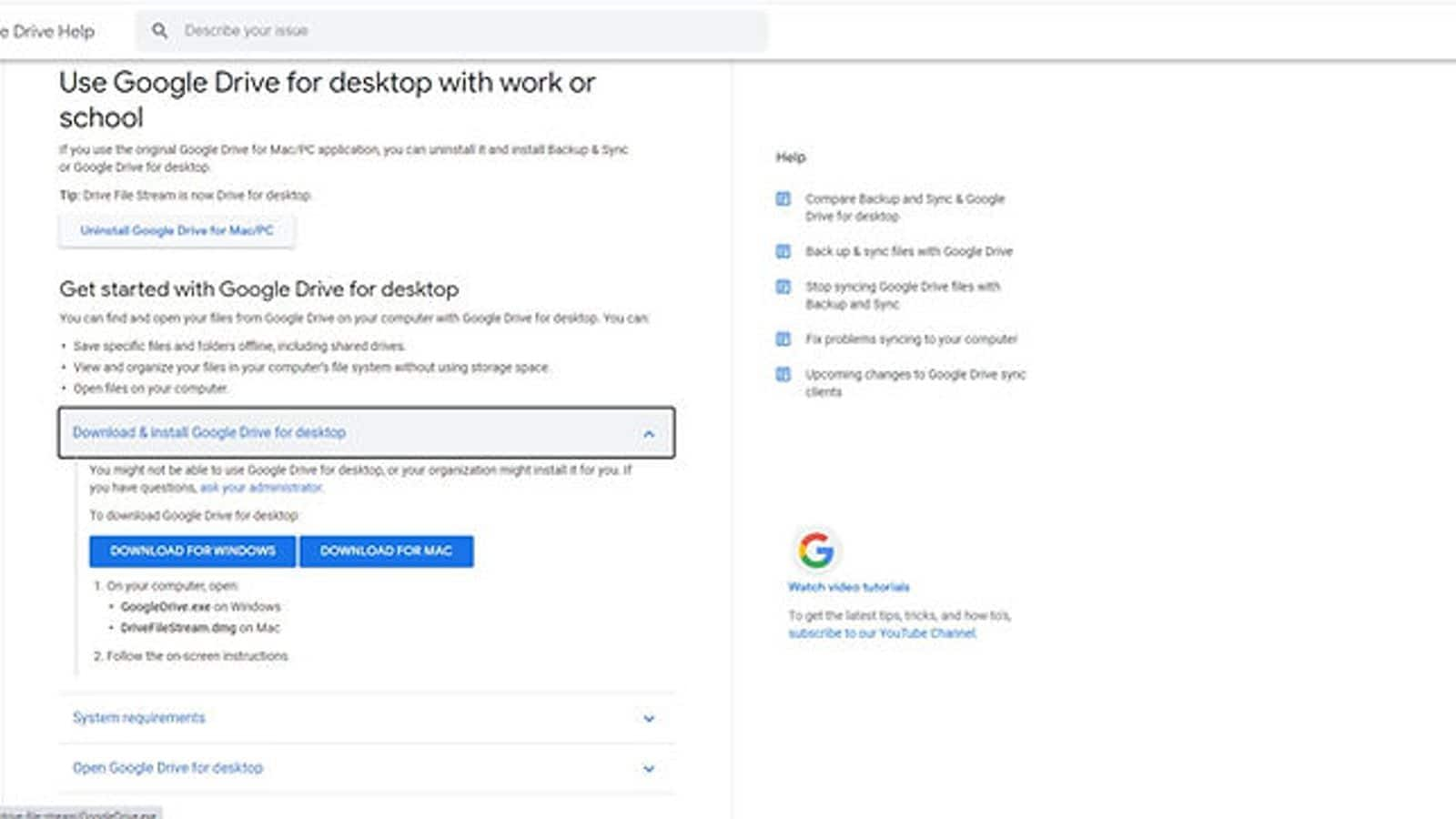
Task: Click Get started with Google Drive for desktop heading
Action: coord(258,289)
